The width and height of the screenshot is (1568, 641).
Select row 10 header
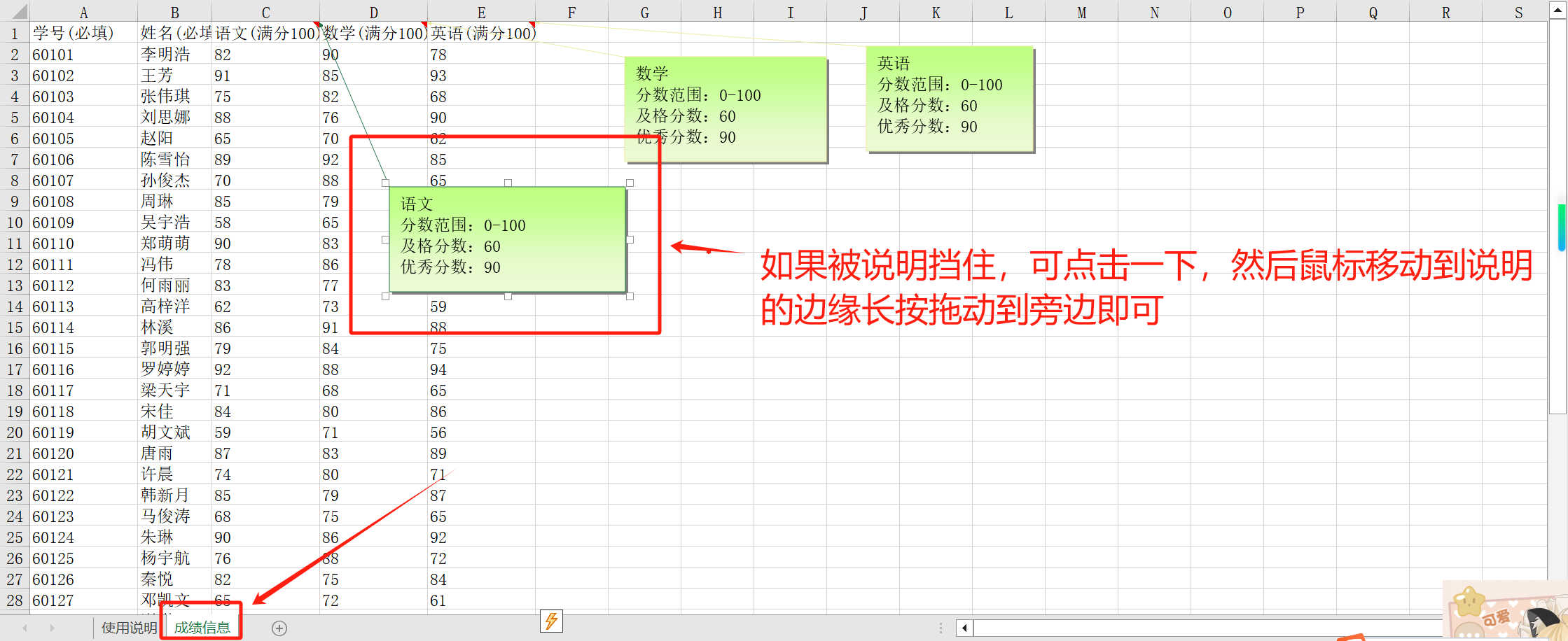(15, 223)
